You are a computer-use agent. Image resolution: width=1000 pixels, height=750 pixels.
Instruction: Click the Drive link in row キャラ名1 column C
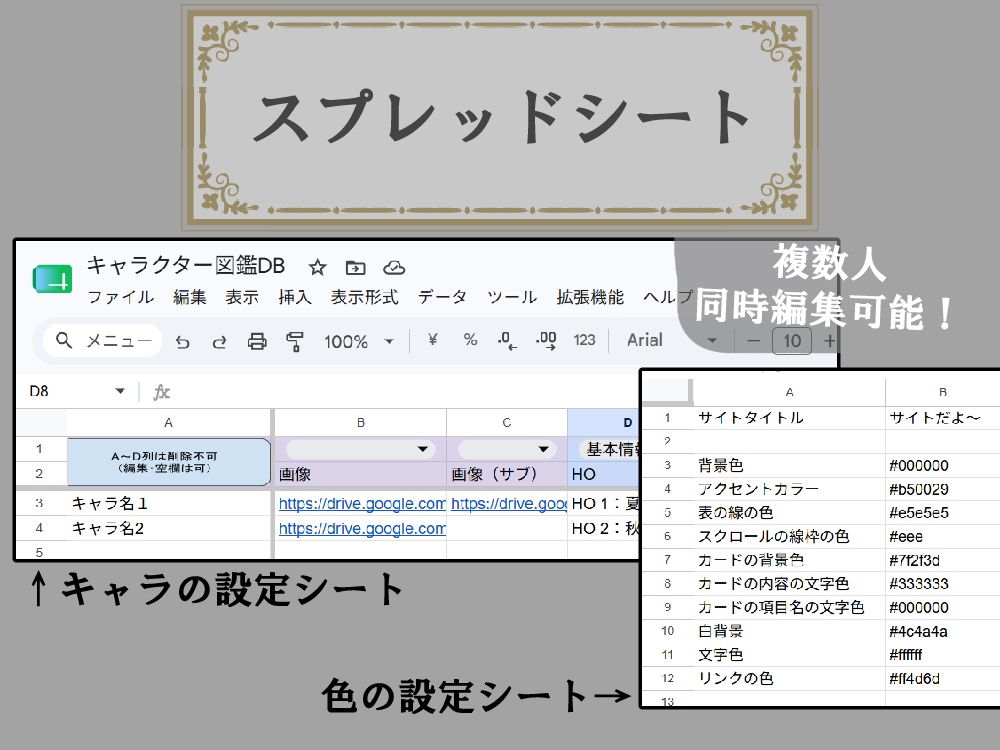(x=509, y=504)
